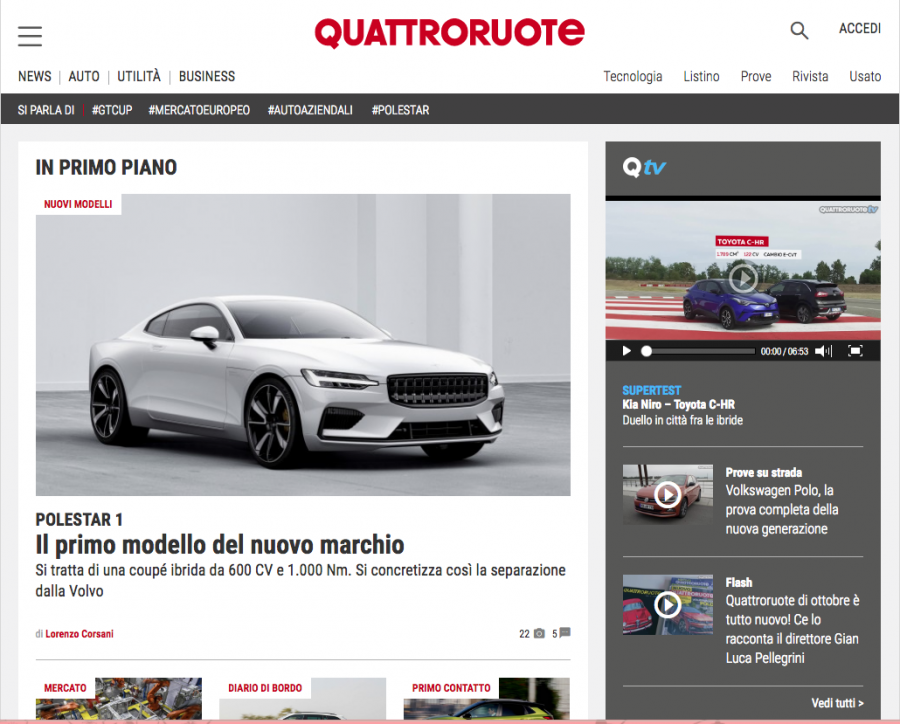This screenshot has height=724, width=900.
Task: Play the Flash Quattroruote di ottobre video
Action: 667,604
